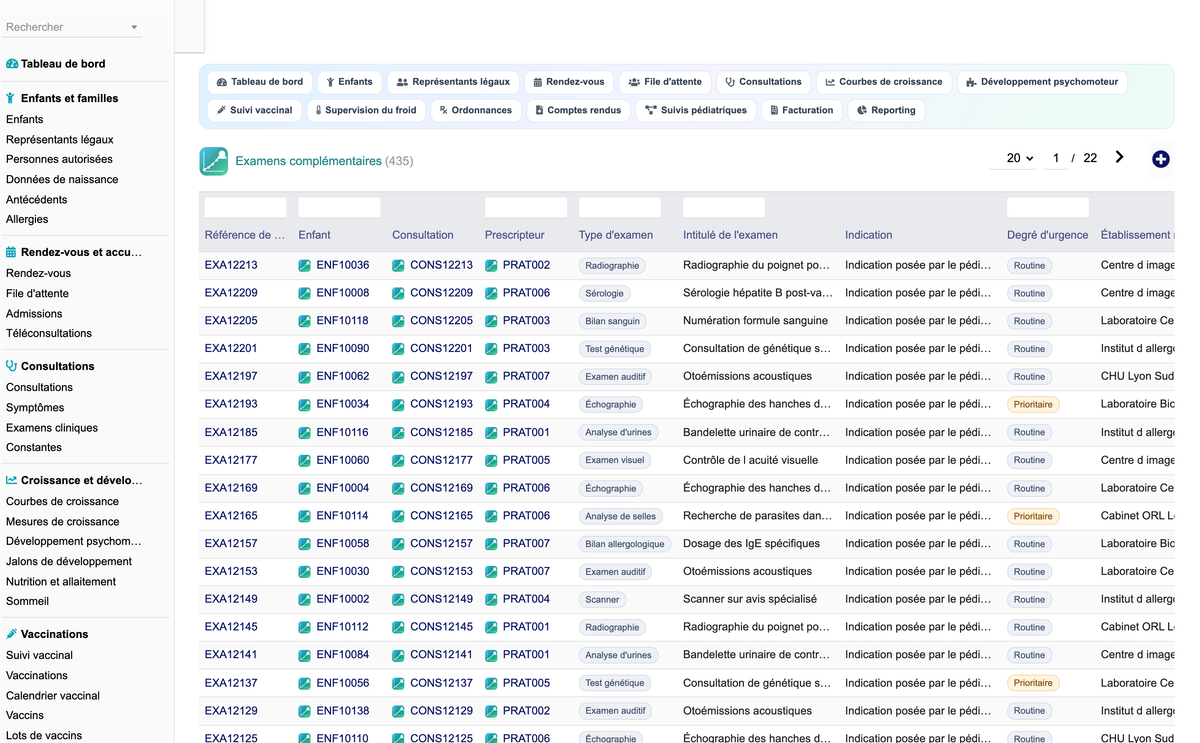Click Scanner sur avis spécialisé cell

pos(750,600)
